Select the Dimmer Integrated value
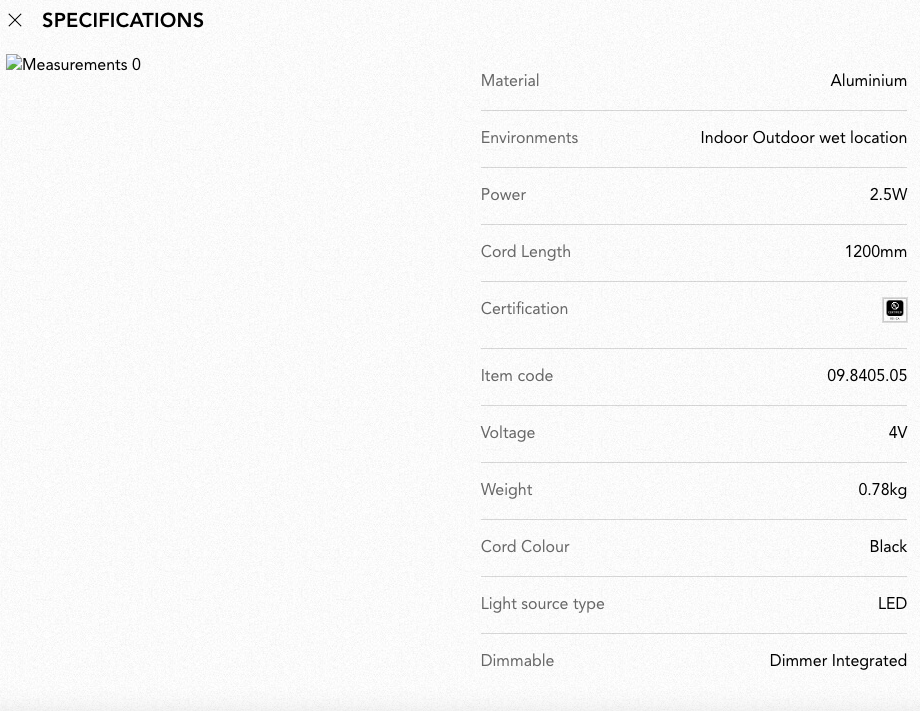The image size is (920, 711). point(838,661)
